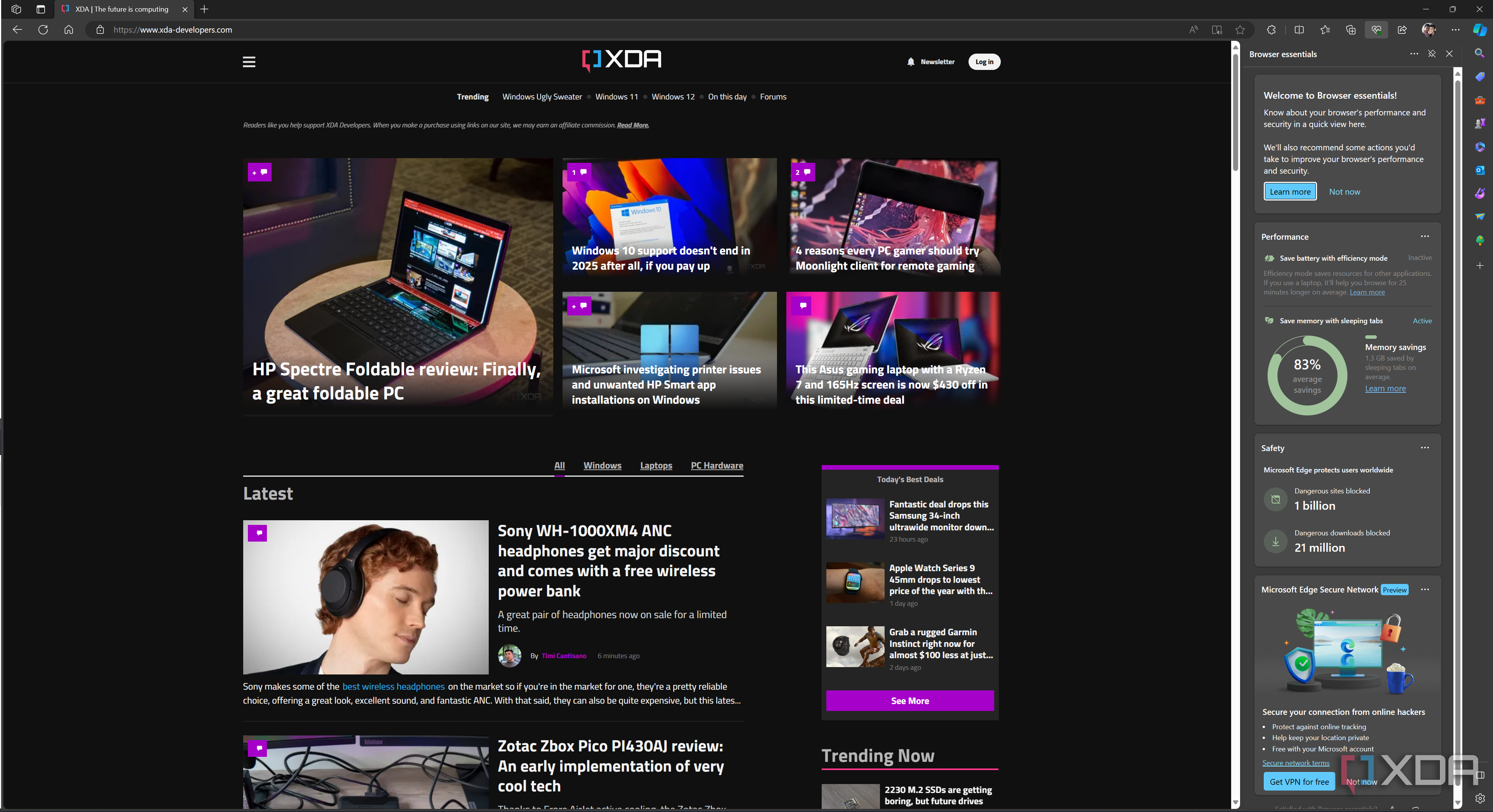Close the Browser essentials pane
1493x812 pixels.
tap(1449, 53)
